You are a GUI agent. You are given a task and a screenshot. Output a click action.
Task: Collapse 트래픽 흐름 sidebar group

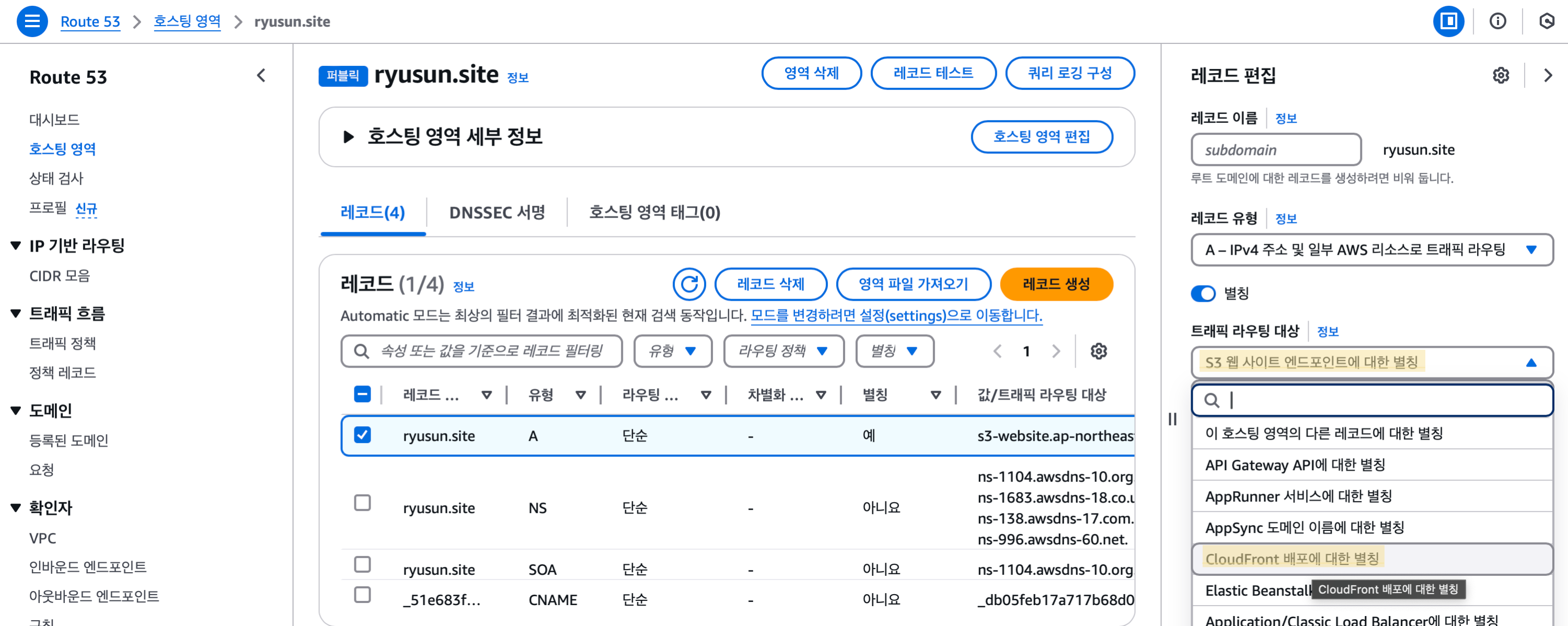16,313
